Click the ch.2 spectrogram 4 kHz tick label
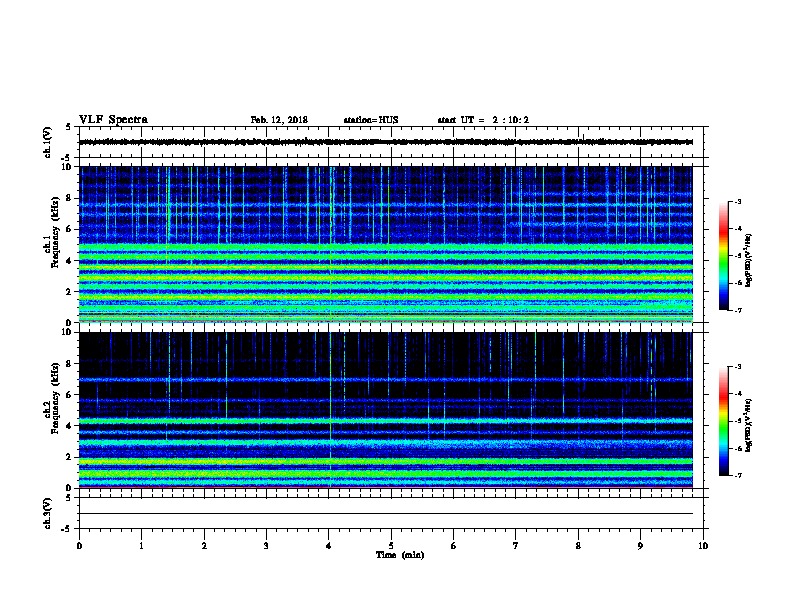 pos(69,426)
